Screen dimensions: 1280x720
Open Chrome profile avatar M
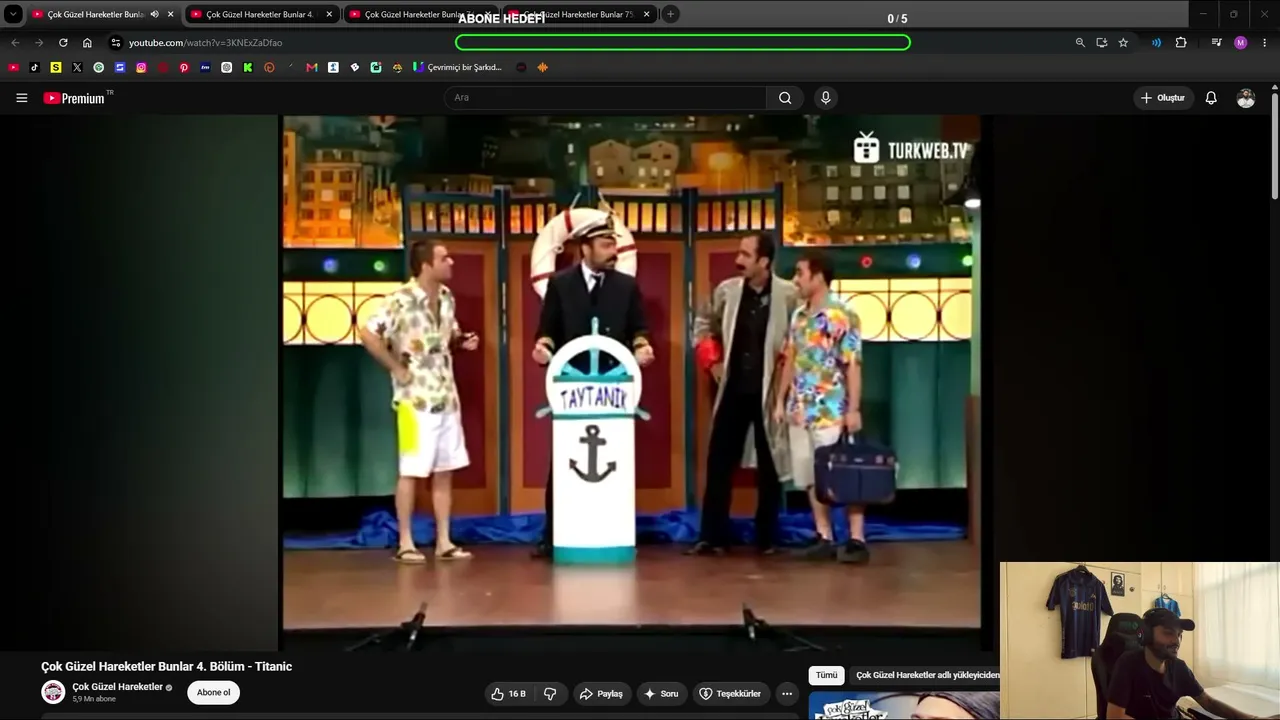pyautogui.click(x=1241, y=43)
